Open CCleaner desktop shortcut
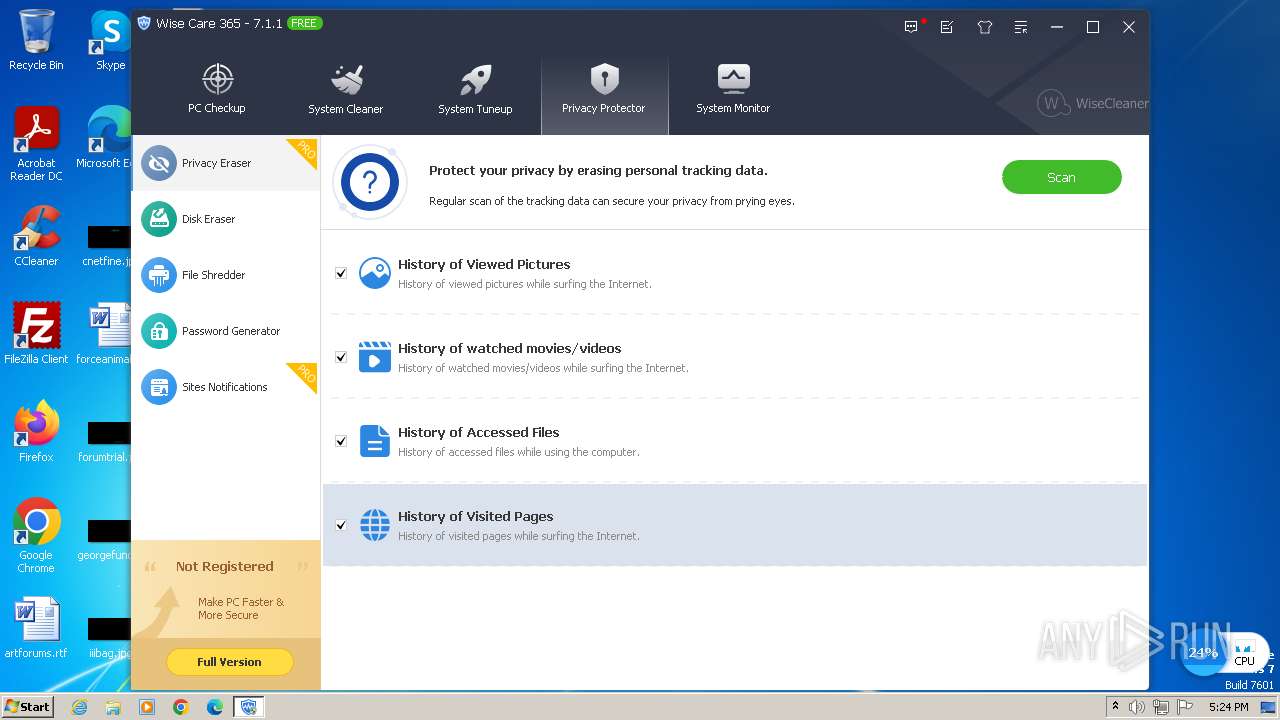 (36, 236)
